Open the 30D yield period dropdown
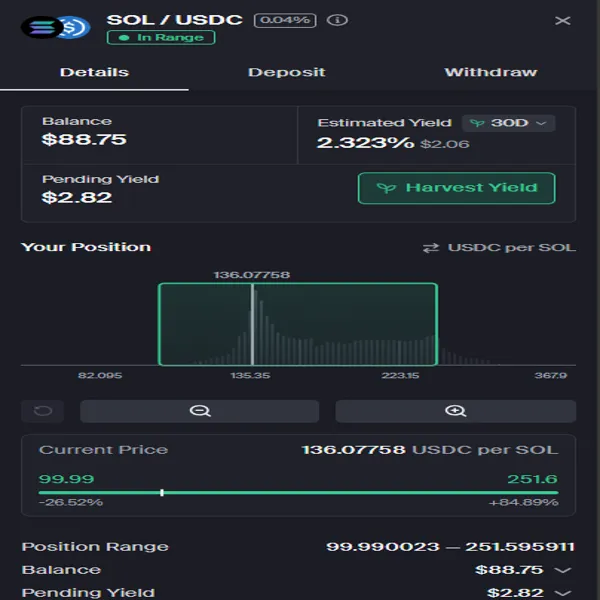Image resolution: width=600 pixels, height=600 pixels. pyautogui.click(x=509, y=123)
